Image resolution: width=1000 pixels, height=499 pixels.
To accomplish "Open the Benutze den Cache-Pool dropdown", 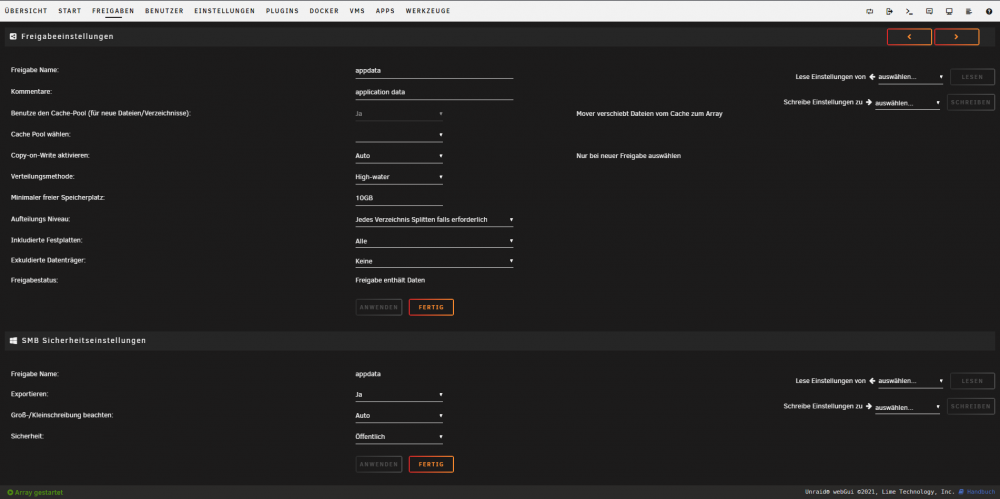I will (x=399, y=114).
